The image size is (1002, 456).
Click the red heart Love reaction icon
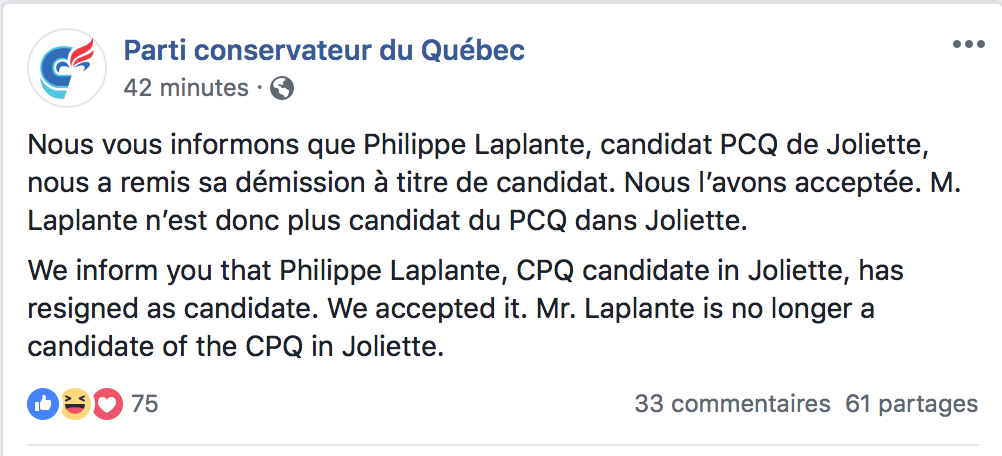click(x=107, y=404)
